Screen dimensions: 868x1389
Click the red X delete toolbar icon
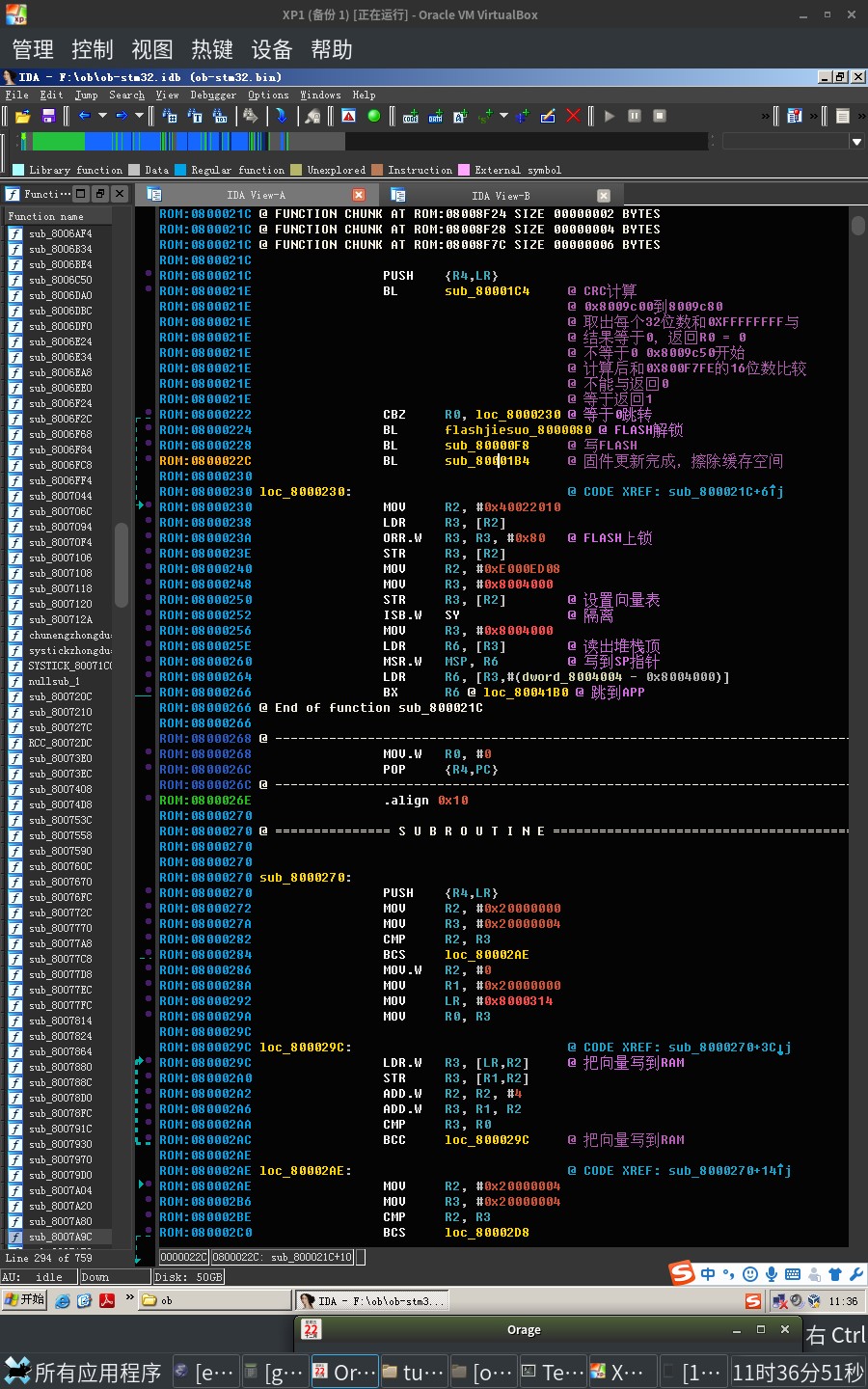click(x=573, y=117)
